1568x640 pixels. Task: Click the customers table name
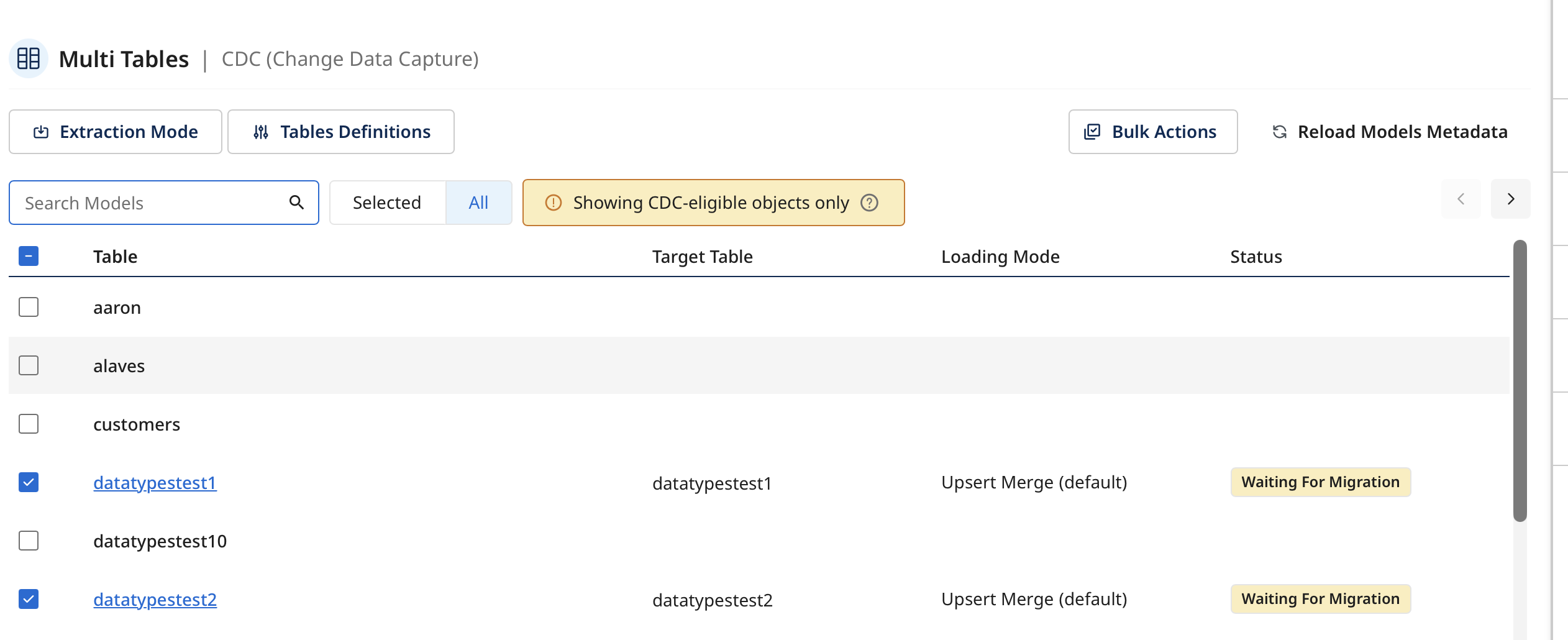[x=137, y=424]
